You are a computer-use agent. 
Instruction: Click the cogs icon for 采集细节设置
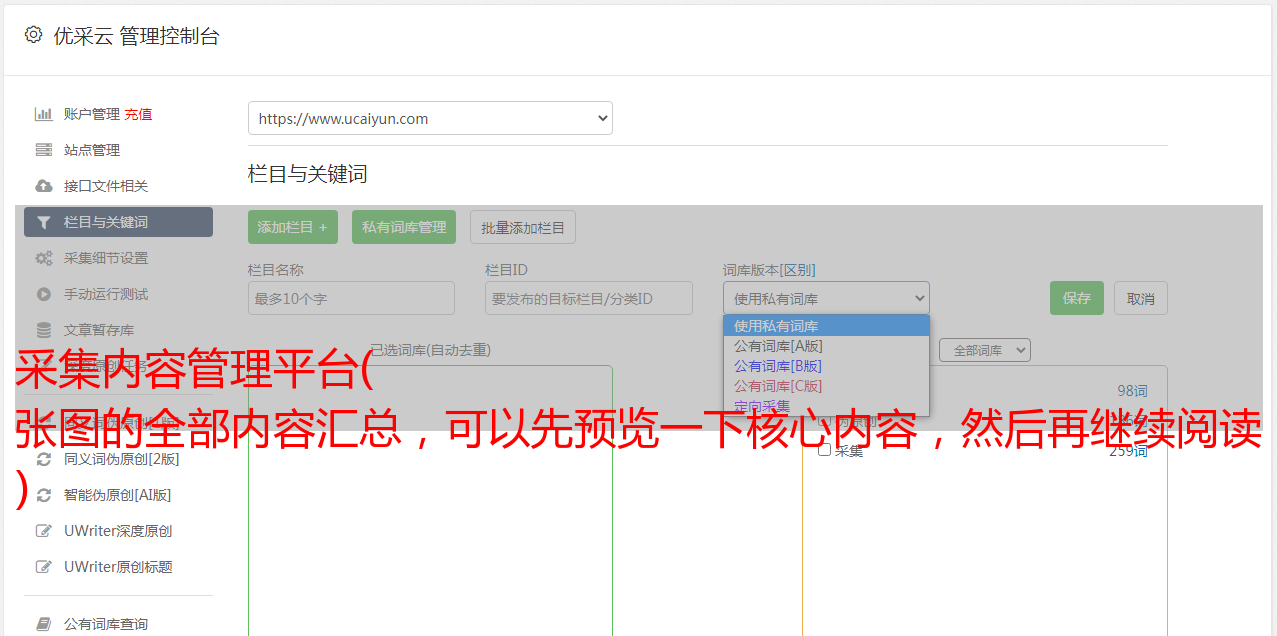coord(44,258)
